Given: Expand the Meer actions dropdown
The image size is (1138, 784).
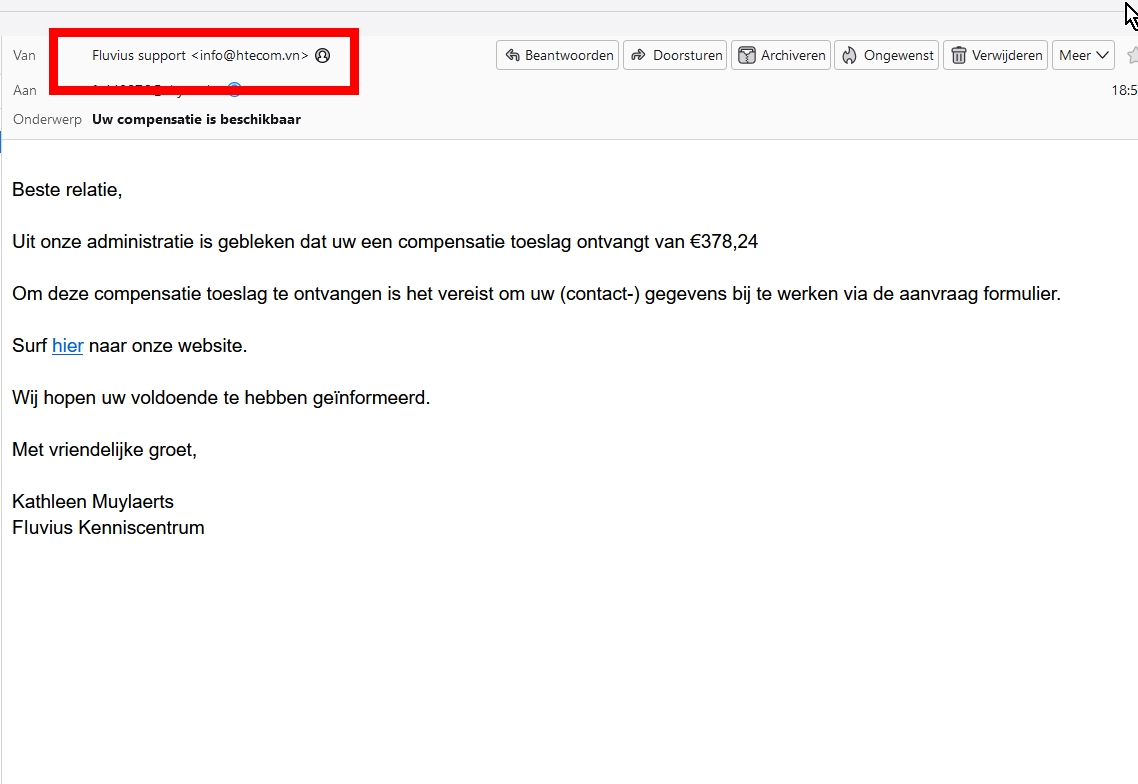Looking at the screenshot, I should tap(1083, 56).
